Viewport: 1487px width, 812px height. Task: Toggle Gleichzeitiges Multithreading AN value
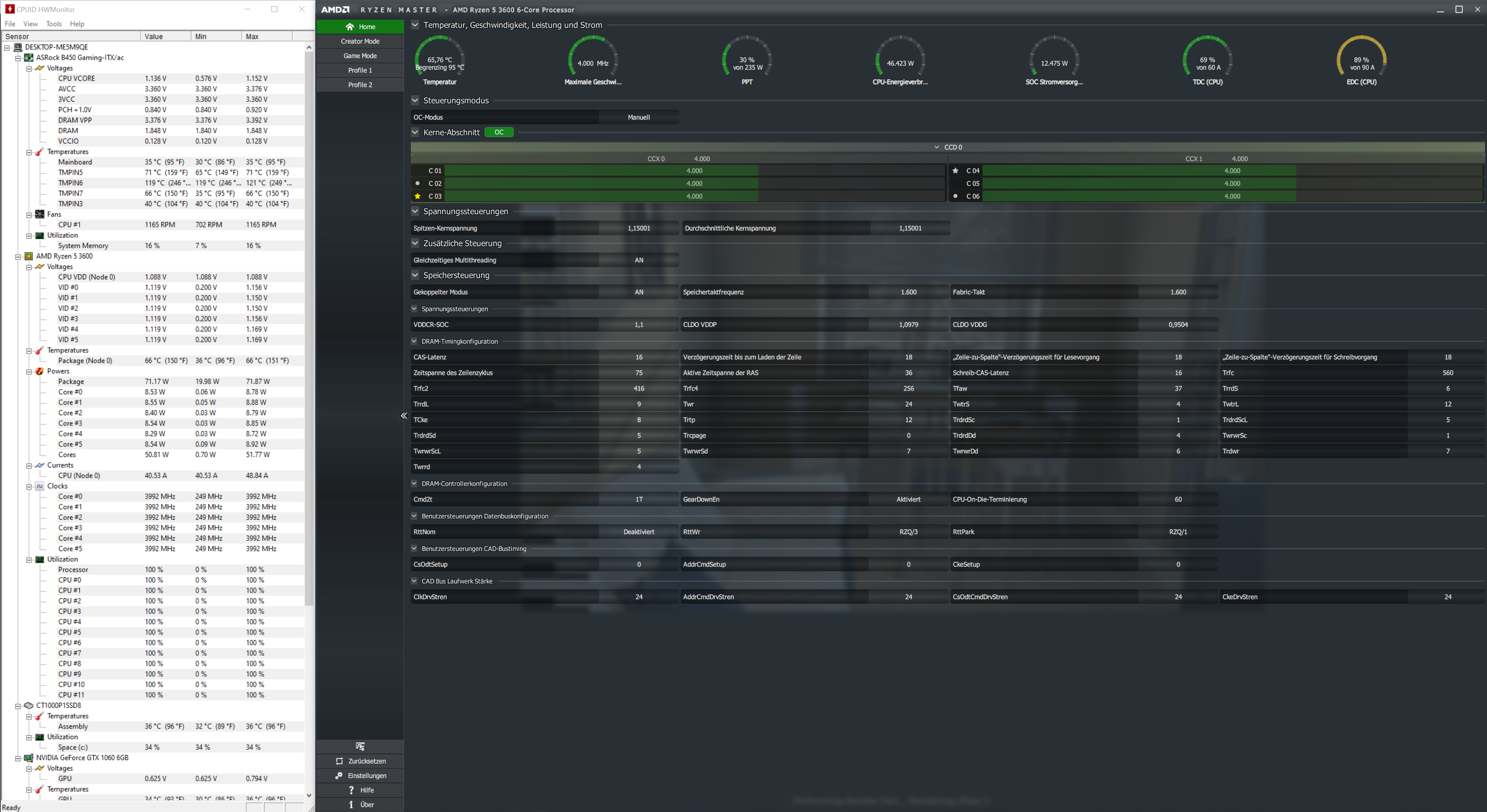639,260
